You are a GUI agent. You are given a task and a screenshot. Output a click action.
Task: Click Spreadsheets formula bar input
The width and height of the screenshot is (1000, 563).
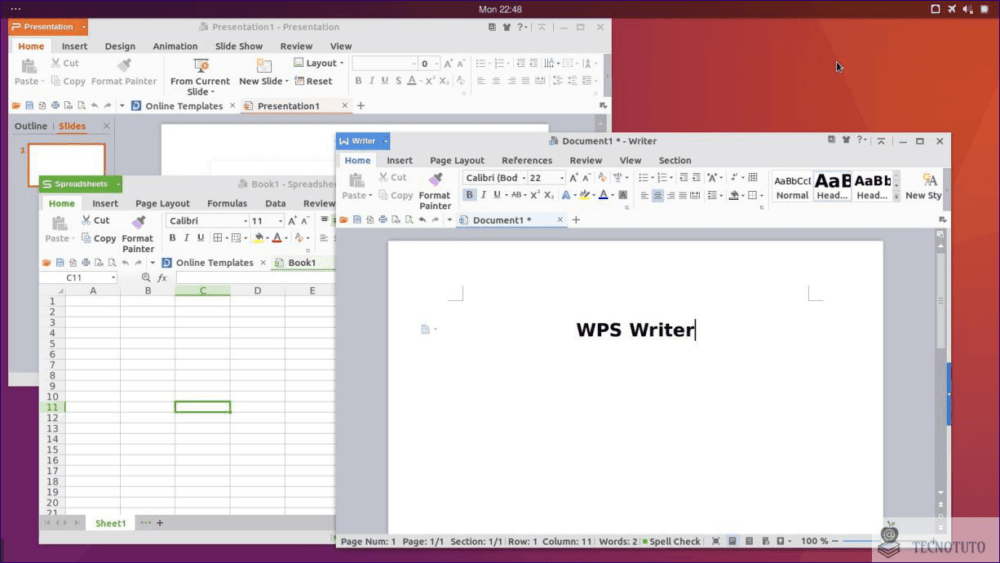coord(255,277)
